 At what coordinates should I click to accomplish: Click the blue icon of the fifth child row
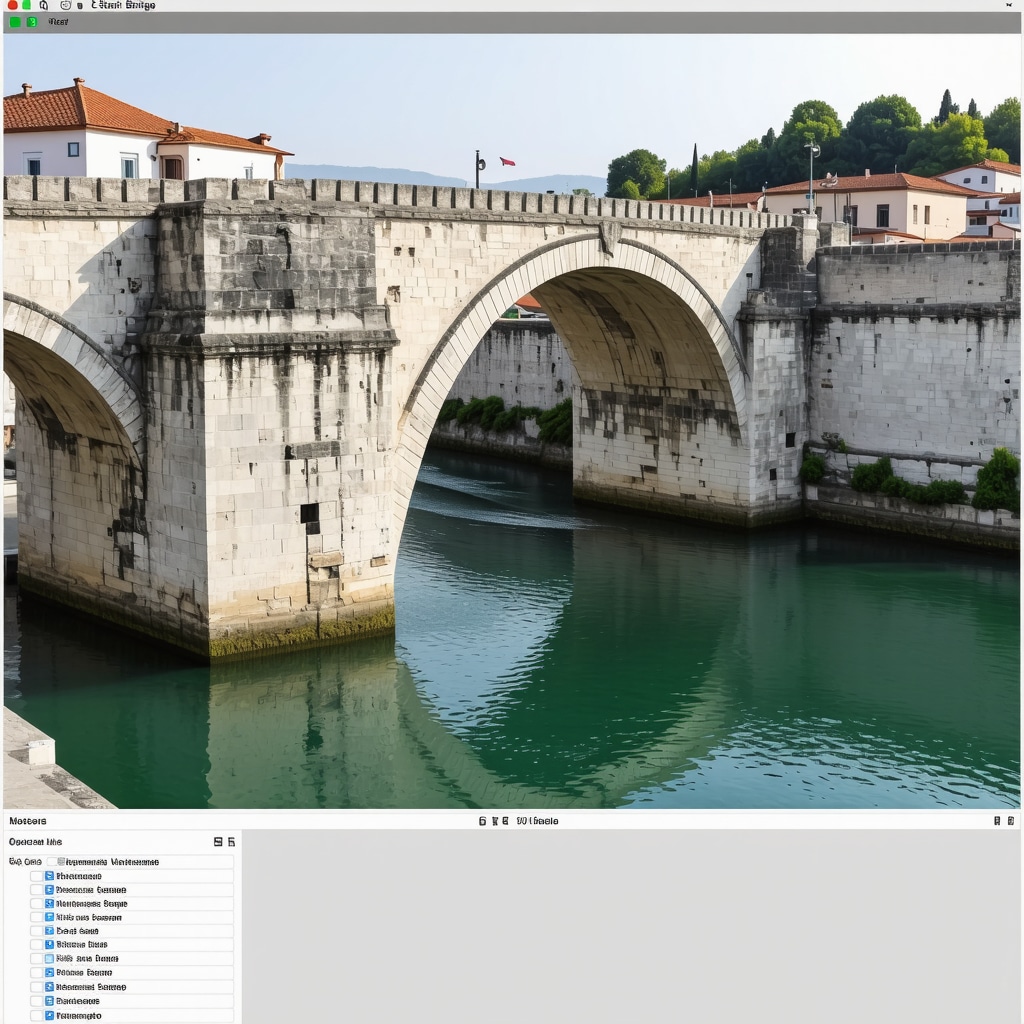(x=49, y=931)
